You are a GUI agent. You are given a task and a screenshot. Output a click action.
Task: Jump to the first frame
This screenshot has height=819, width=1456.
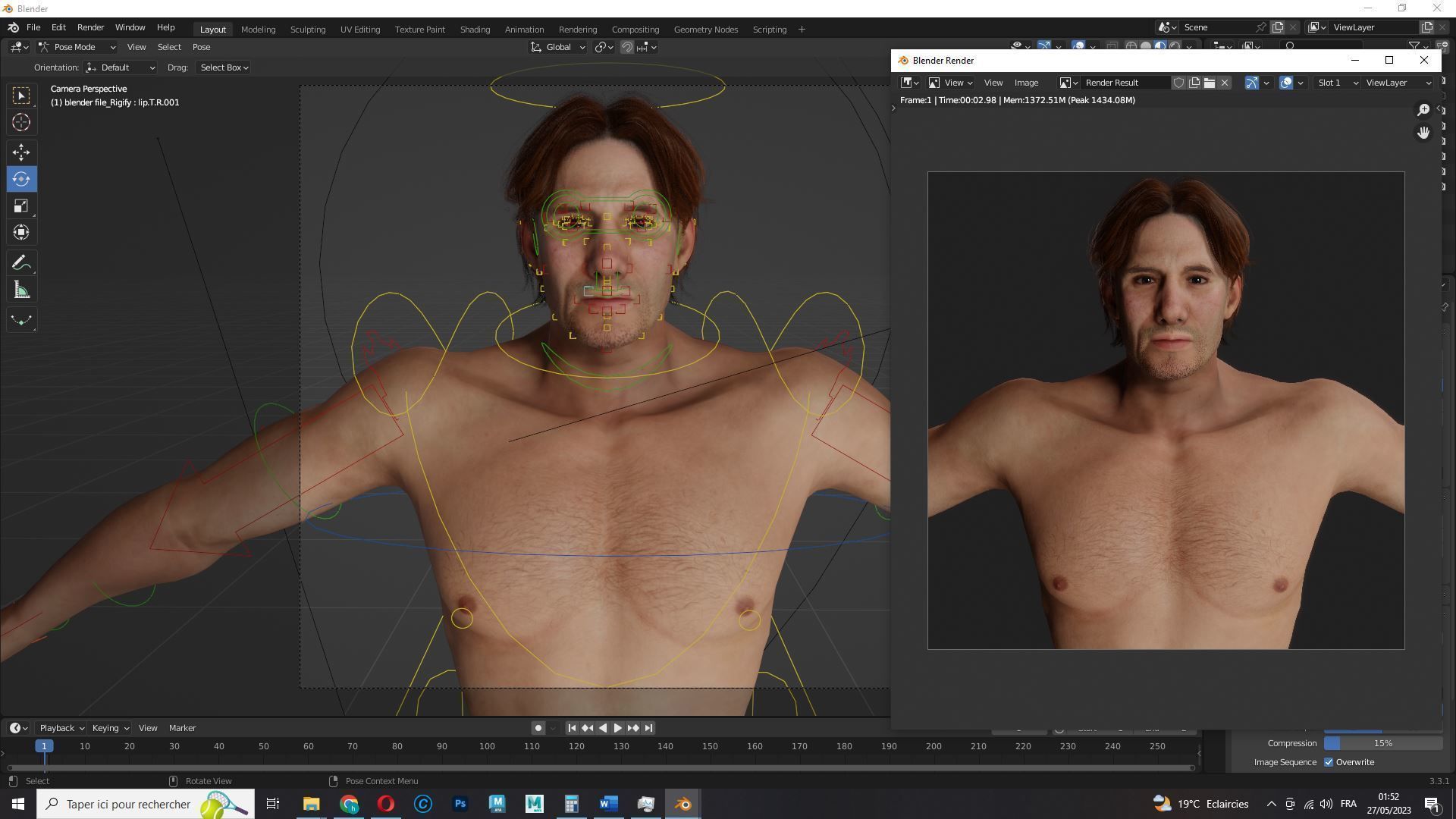(x=572, y=728)
